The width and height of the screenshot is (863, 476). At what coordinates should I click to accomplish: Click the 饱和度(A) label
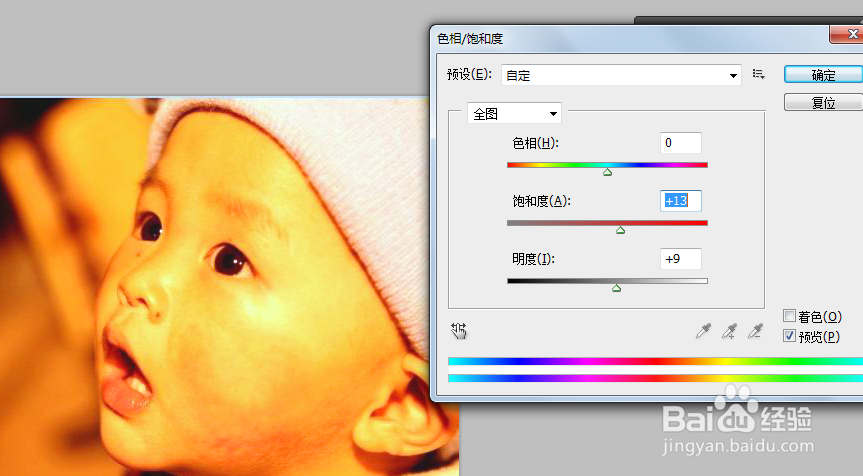coord(541,201)
